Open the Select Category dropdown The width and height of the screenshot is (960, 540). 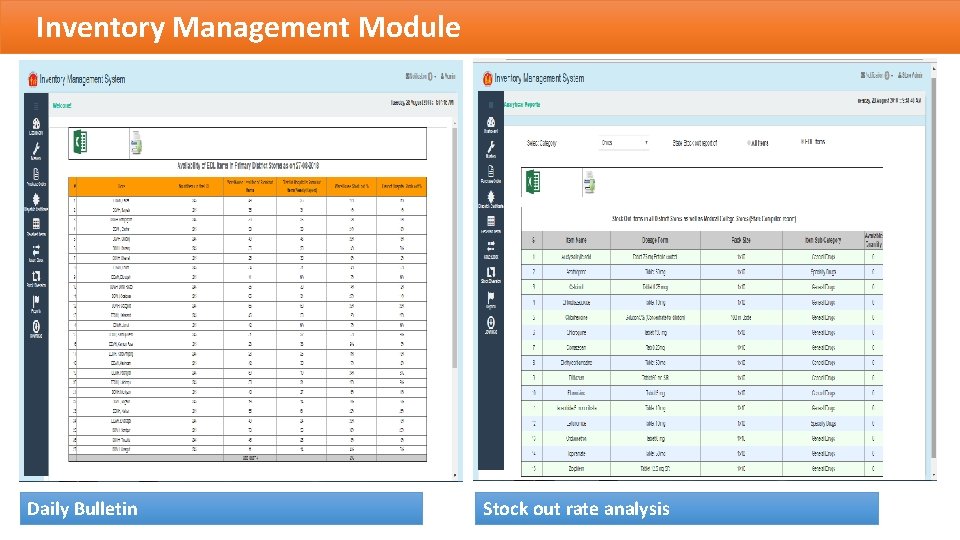pos(624,143)
